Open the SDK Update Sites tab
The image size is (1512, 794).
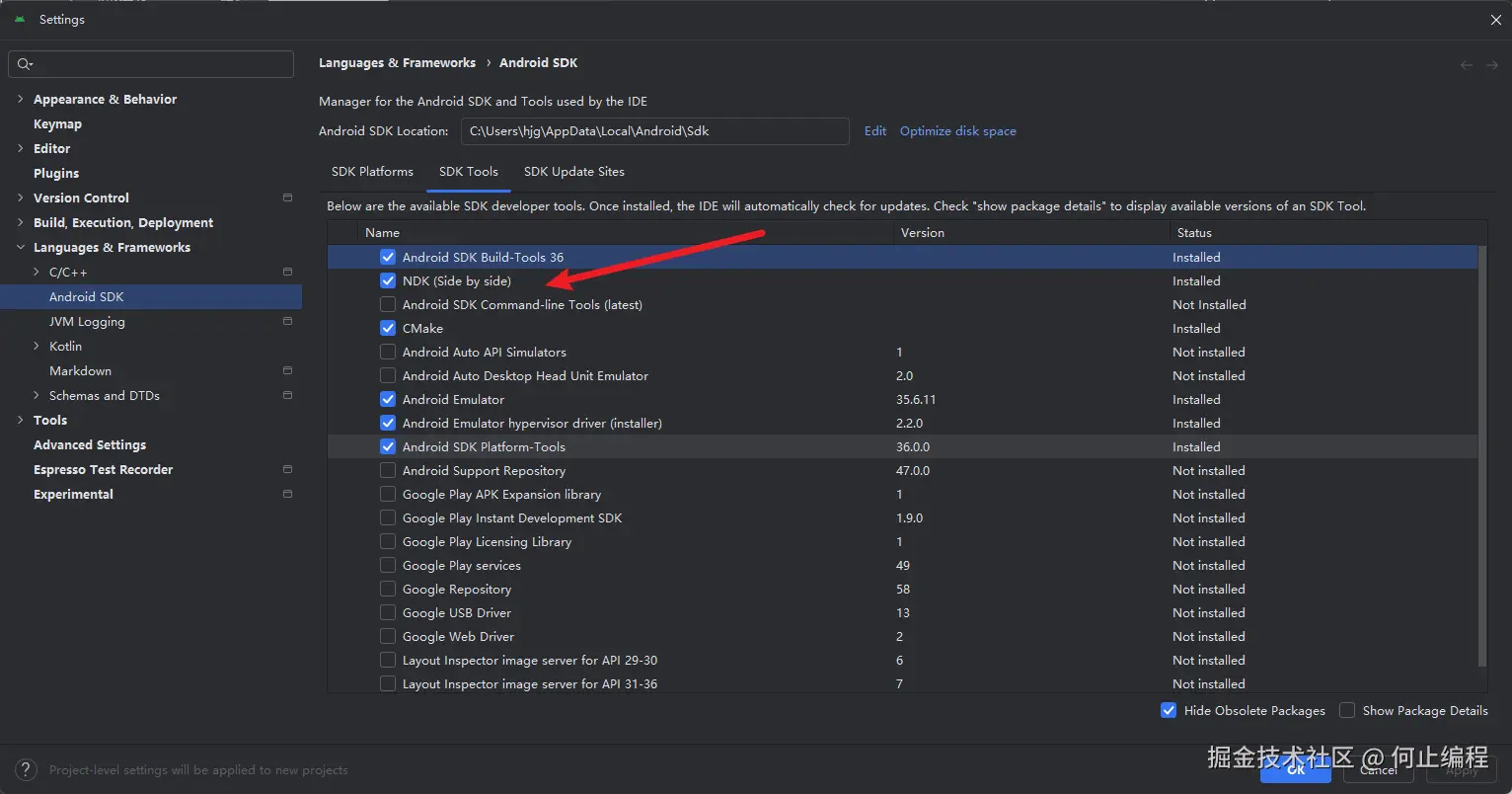pyautogui.click(x=573, y=172)
